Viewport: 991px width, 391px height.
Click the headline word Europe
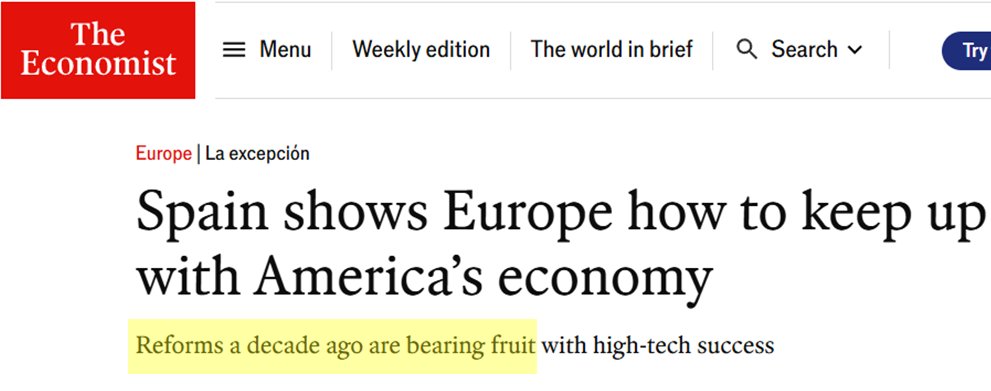point(527,212)
